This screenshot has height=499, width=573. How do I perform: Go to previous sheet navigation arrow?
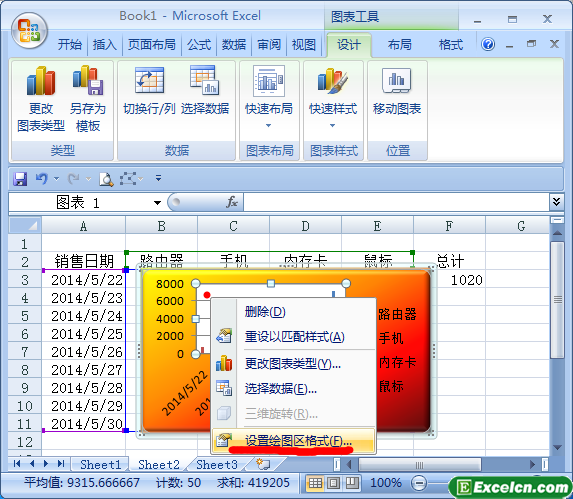point(32,464)
